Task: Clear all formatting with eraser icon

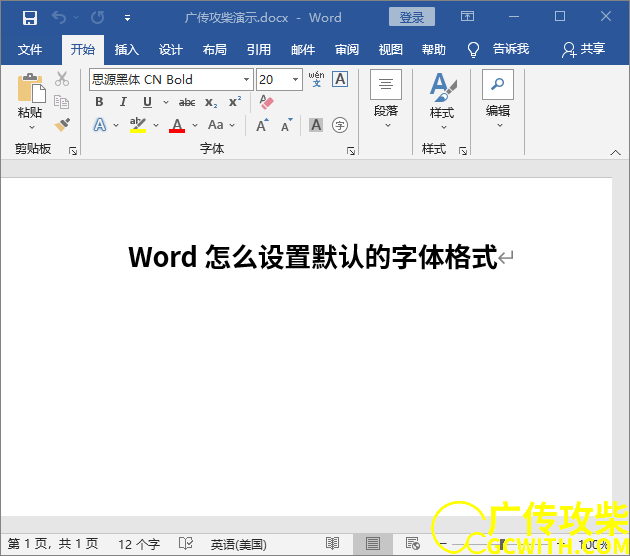Action: pos(266,102)
